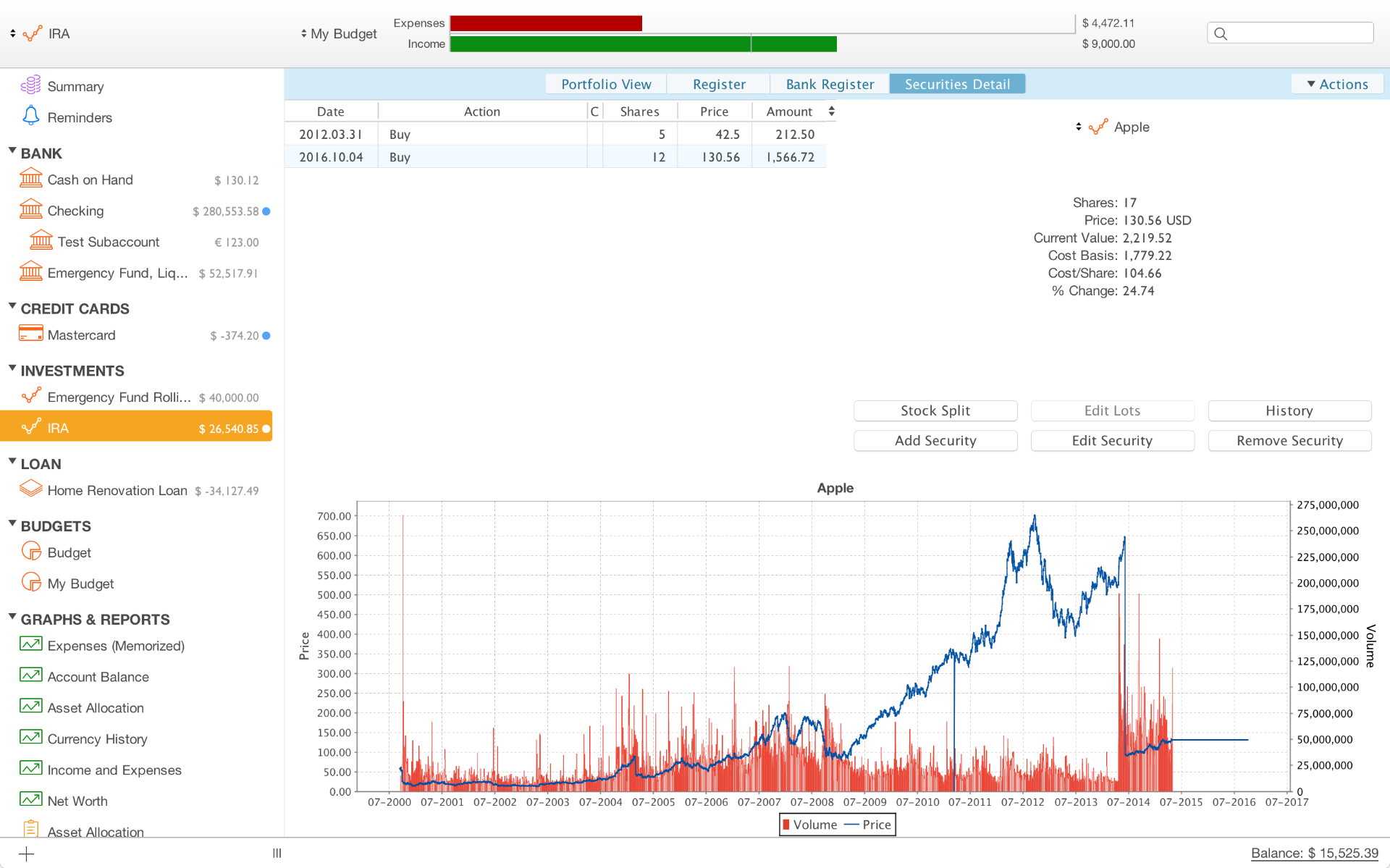Open the Net Worth graph icon
This screenshot has height=868, width=1390.
[30, 799]
